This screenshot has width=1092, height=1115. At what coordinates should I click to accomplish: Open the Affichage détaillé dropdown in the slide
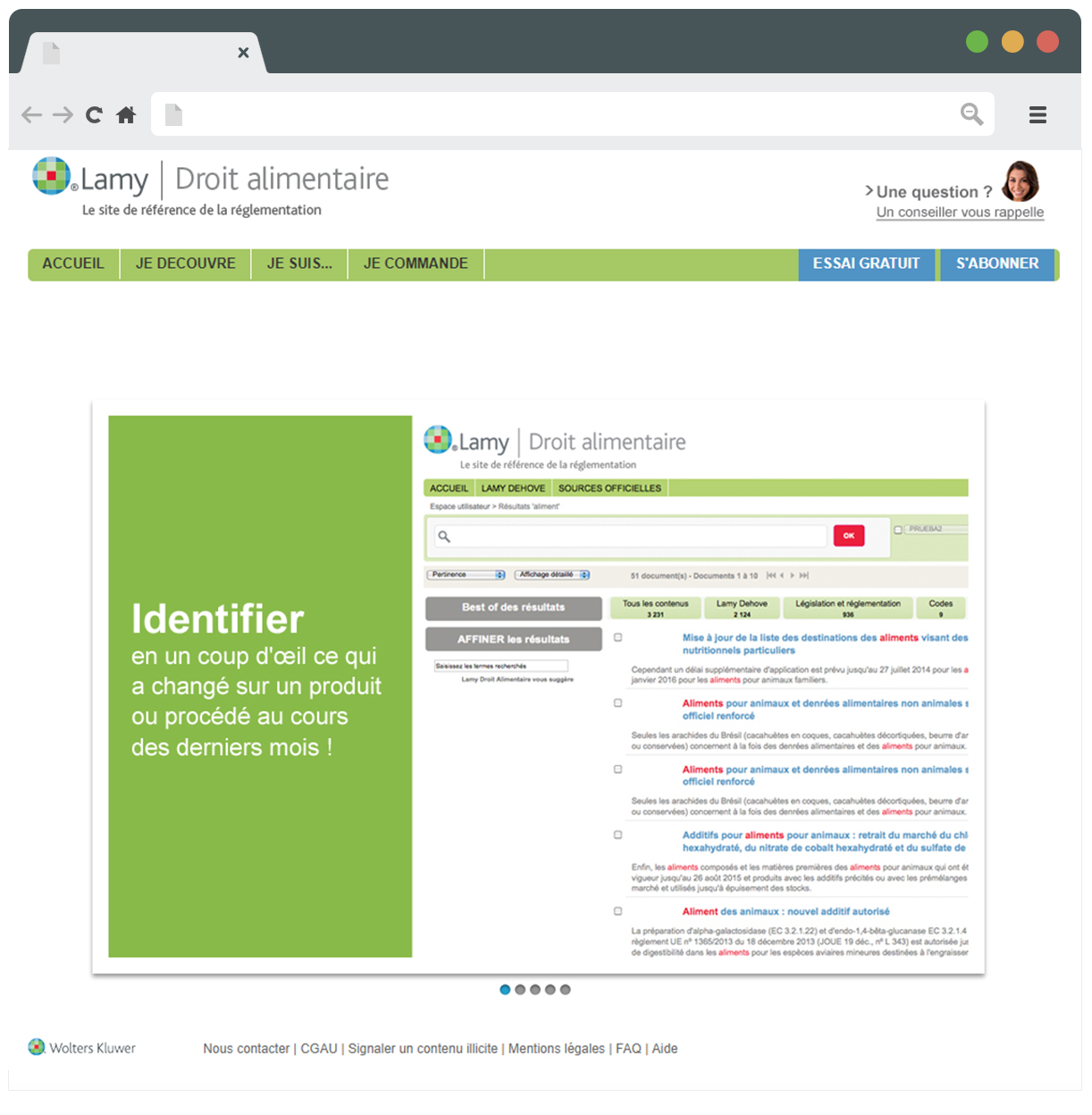click(x=552, y=574)
